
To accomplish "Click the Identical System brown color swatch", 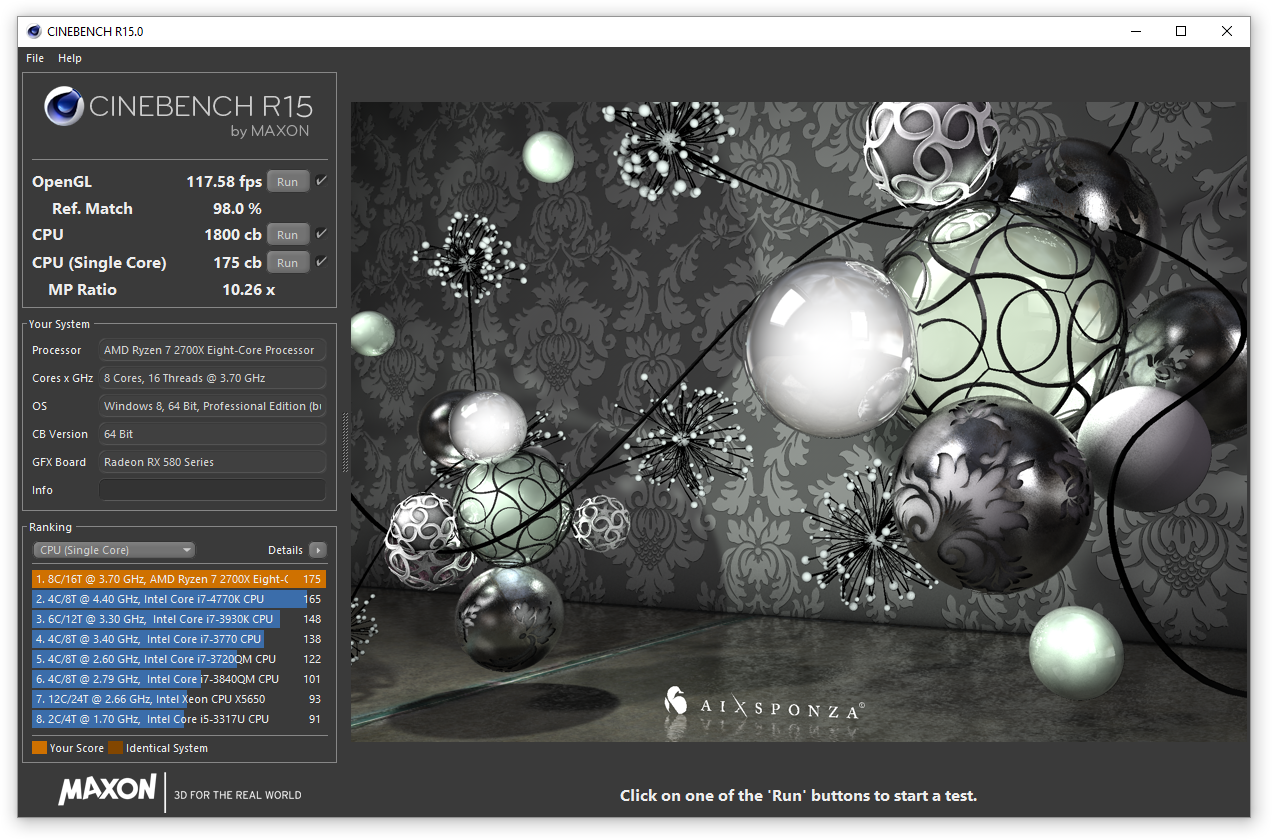I will click(115, 748).
